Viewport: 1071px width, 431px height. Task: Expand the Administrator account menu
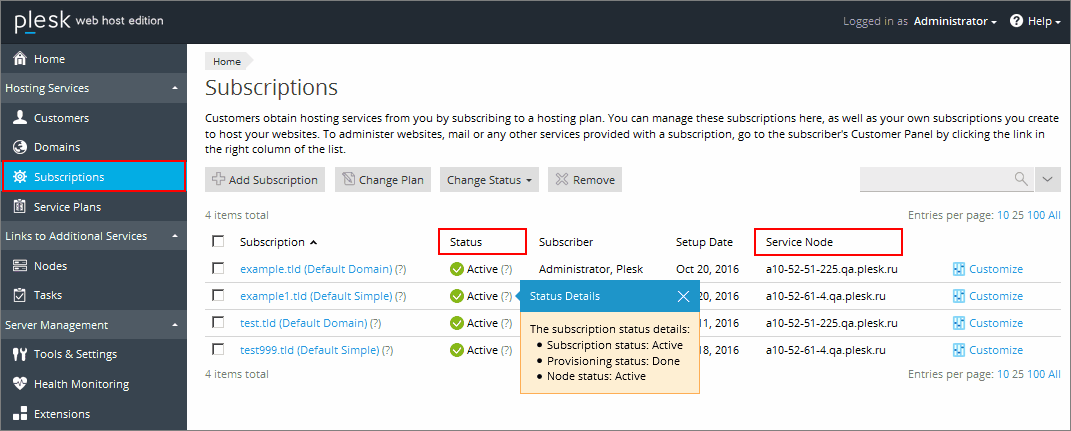tap(955, 21)
